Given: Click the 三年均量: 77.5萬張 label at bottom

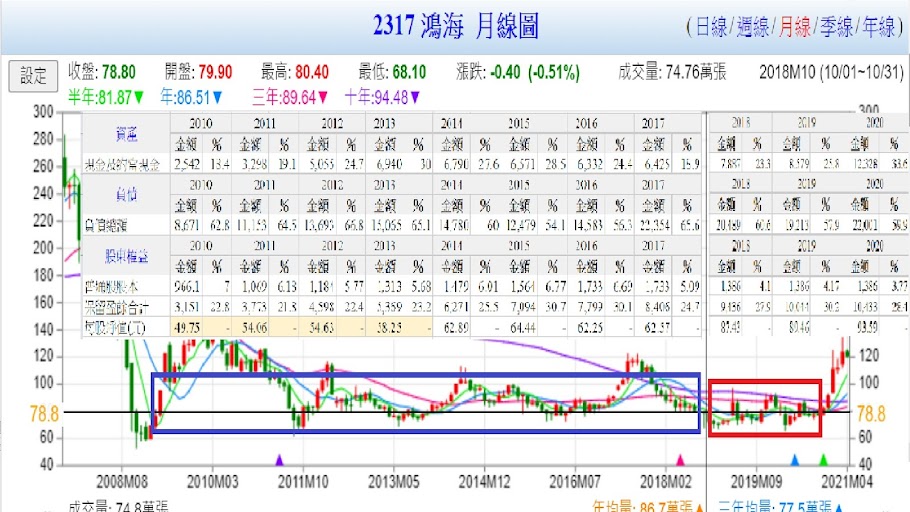Looking at the screenshot, I should click(x=781, y=507).
